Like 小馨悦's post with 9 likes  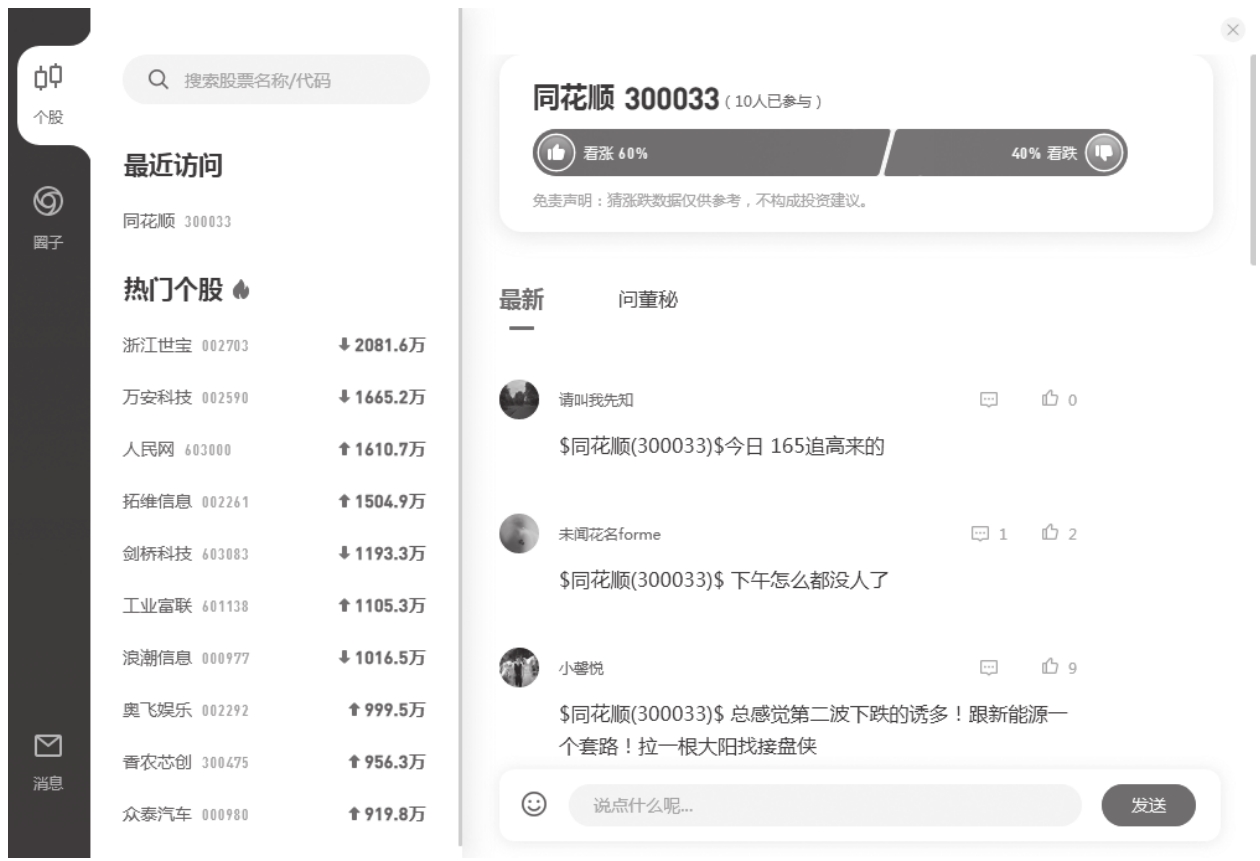pyautogui.click(x=1059, y=667)
